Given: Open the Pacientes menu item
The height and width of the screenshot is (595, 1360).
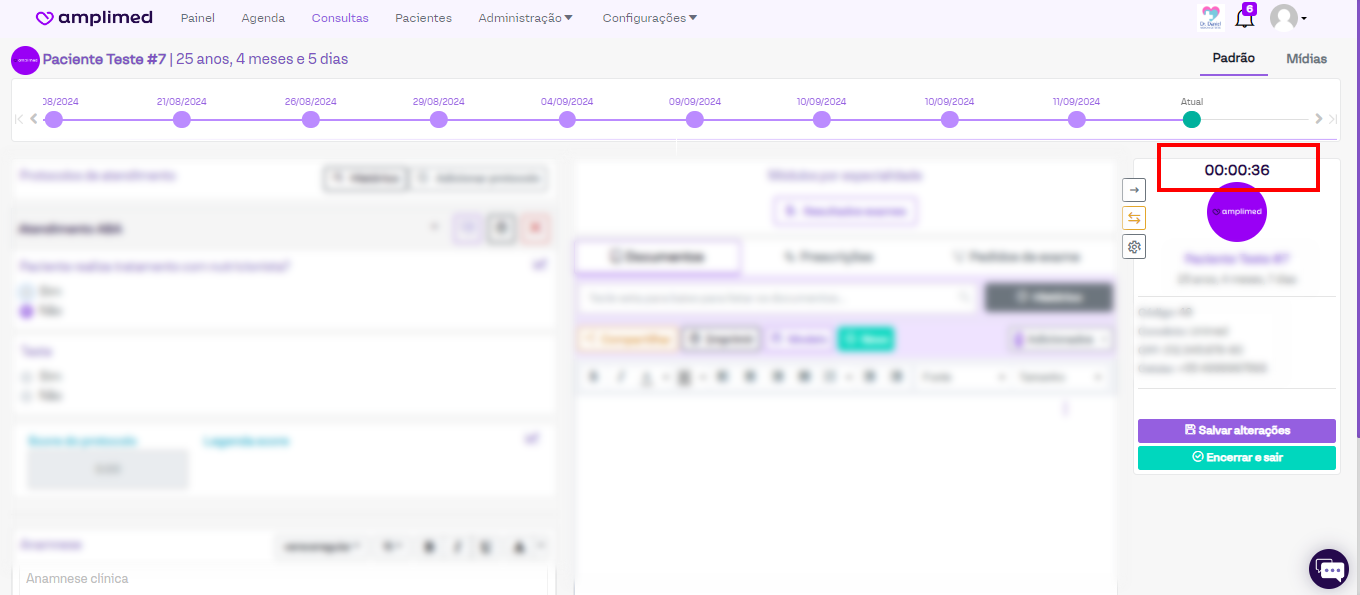Looking at the screenshot, I should (x=423, y=18).
